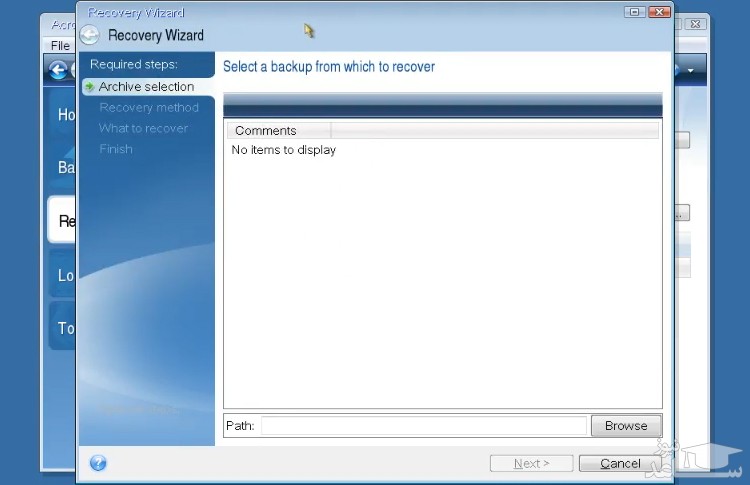The image size is (750, 485).
Task: Open the File menu in the background window
Action: click(x=60, y=45)
